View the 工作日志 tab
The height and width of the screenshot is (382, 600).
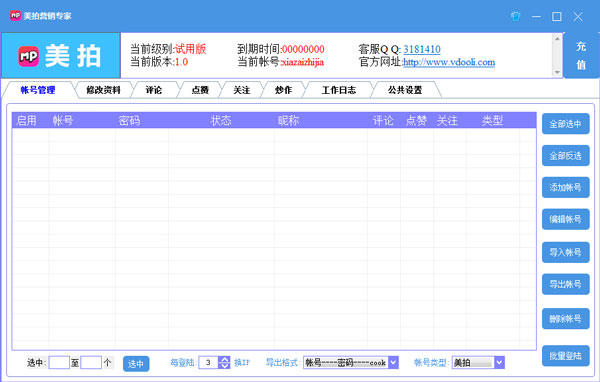click(339, 90)
